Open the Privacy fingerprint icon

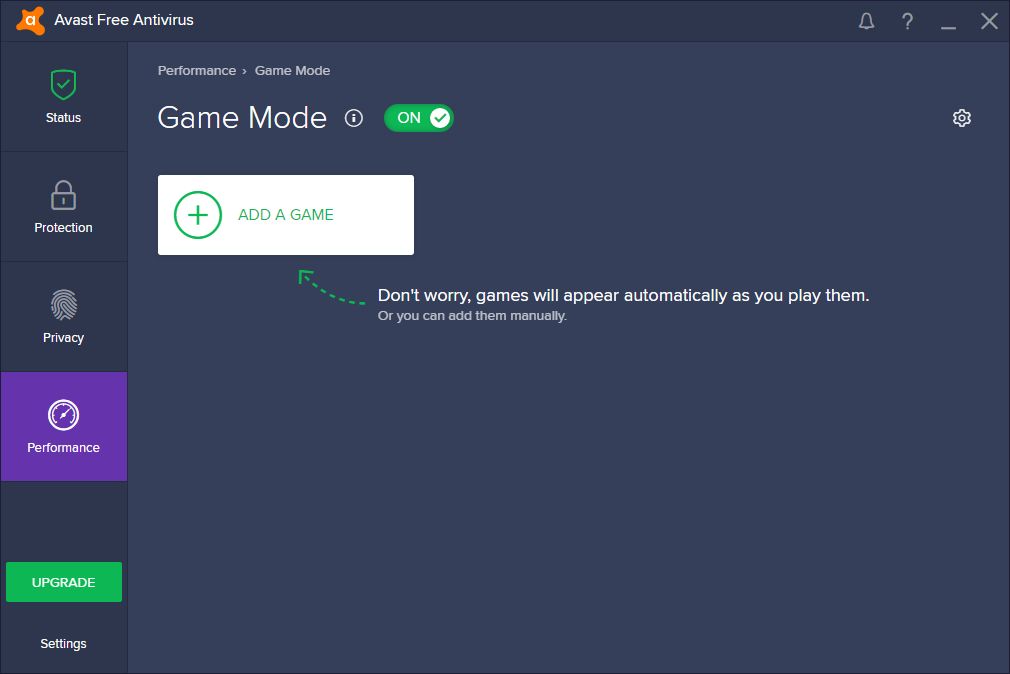point(63,305)
